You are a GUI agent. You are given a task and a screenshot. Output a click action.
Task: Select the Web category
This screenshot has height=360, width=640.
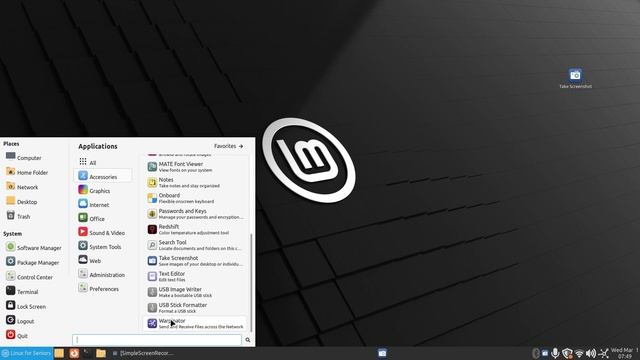click(x=103, y=260)
